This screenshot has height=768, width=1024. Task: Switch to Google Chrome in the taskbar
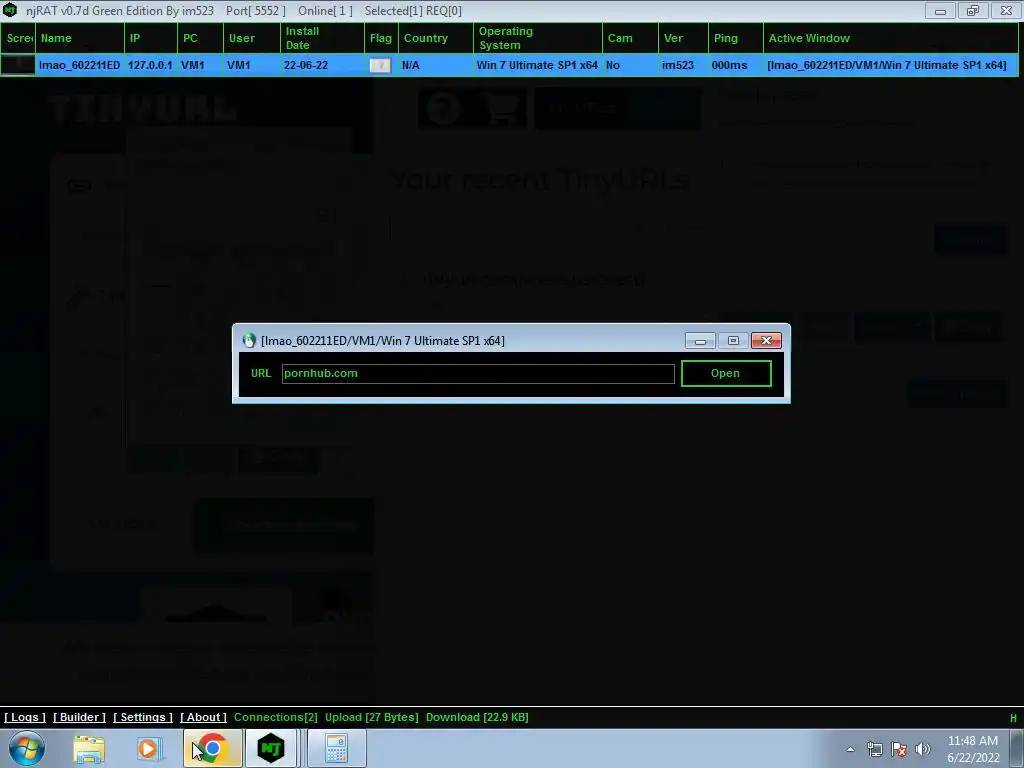[212, 748]
